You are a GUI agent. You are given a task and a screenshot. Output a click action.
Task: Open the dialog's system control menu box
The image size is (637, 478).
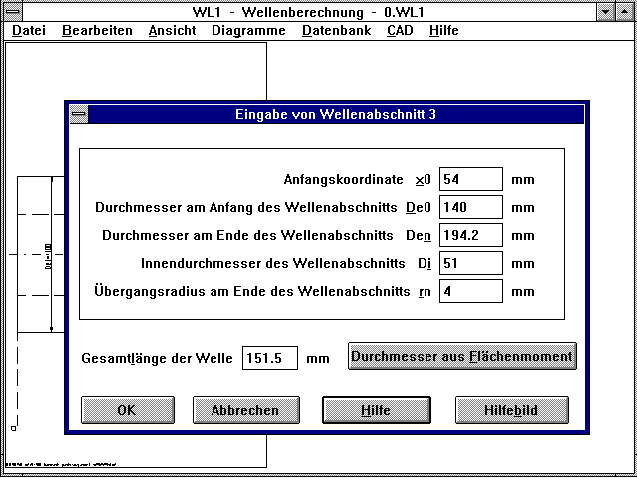coord(78,115)
